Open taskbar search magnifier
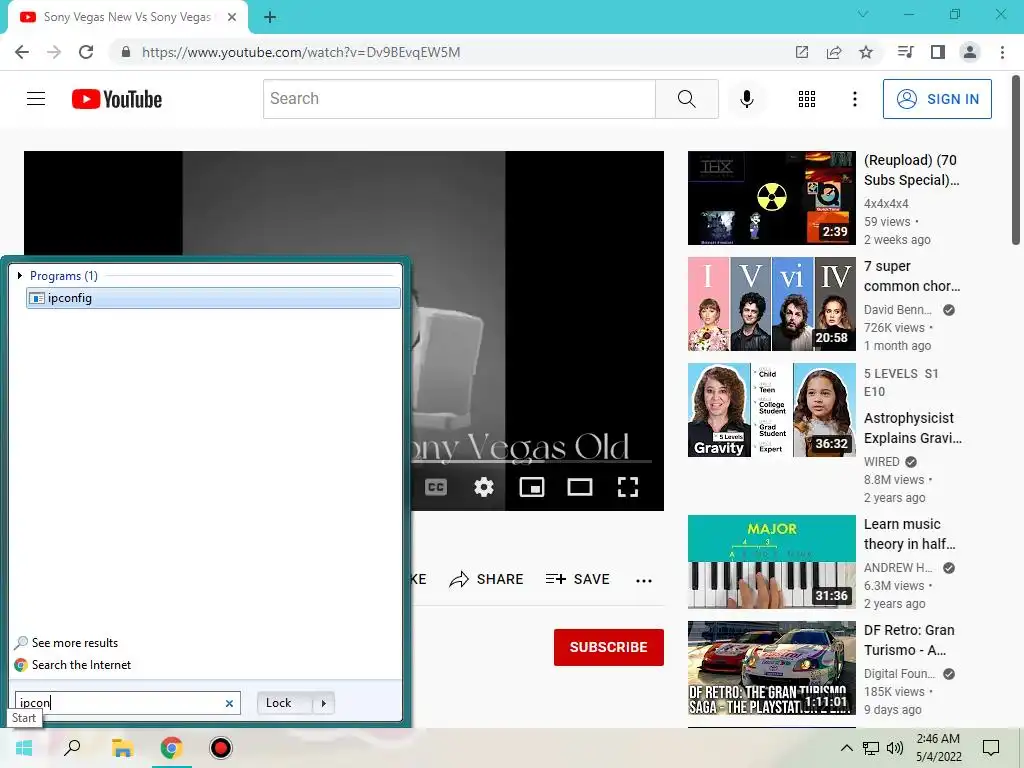The width and height of the screenshot is (1024, 768). [72, 748]
